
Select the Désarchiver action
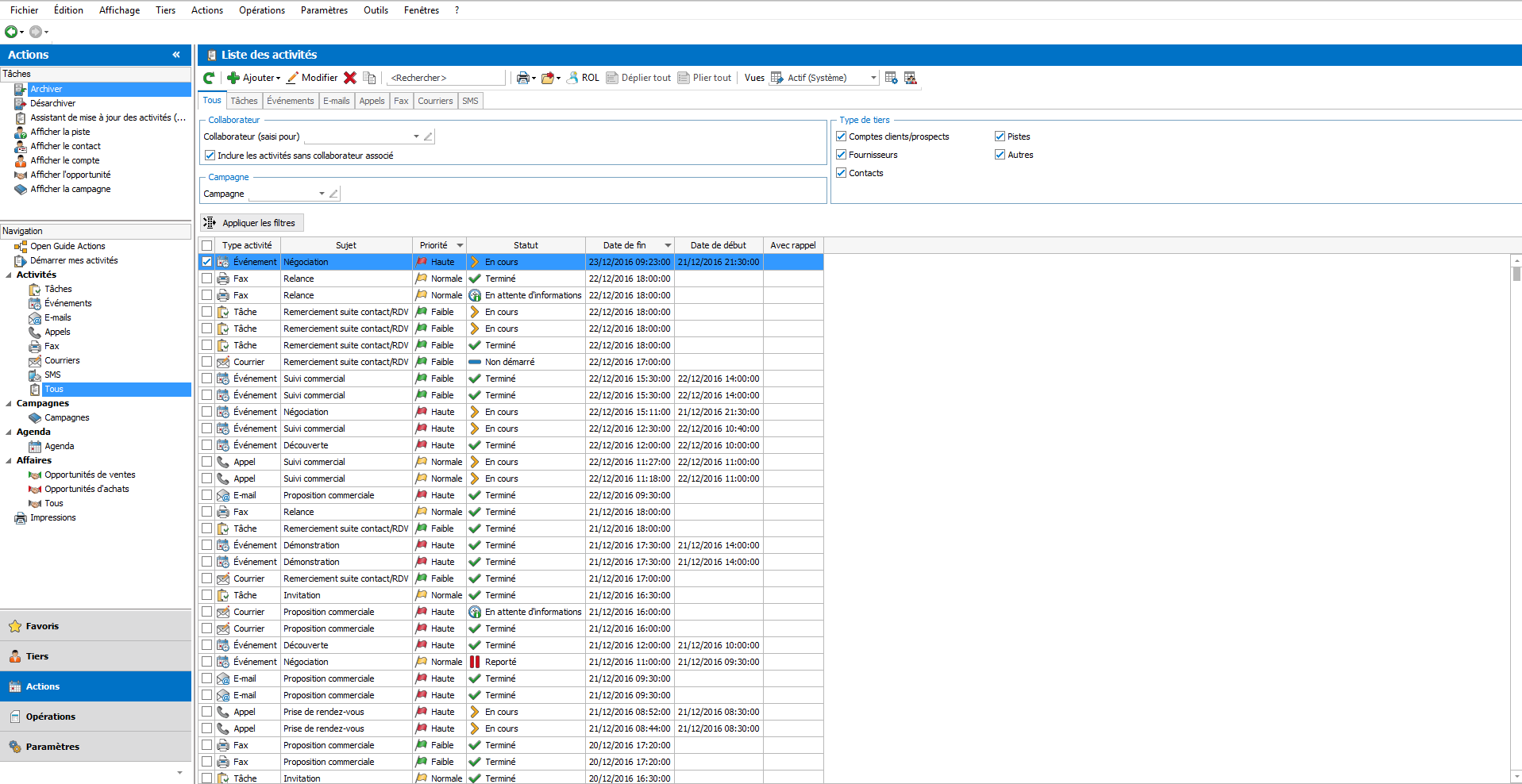(52, 103)
